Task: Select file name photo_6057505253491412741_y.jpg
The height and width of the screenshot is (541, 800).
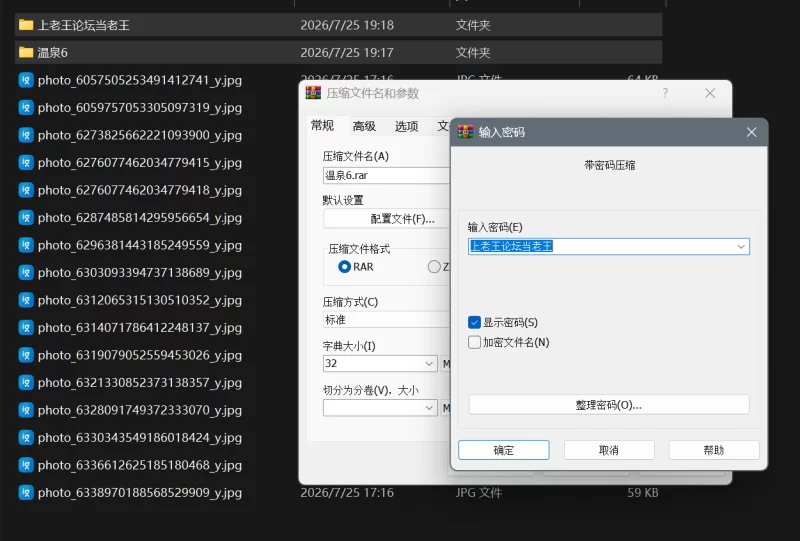Action: 140,80
